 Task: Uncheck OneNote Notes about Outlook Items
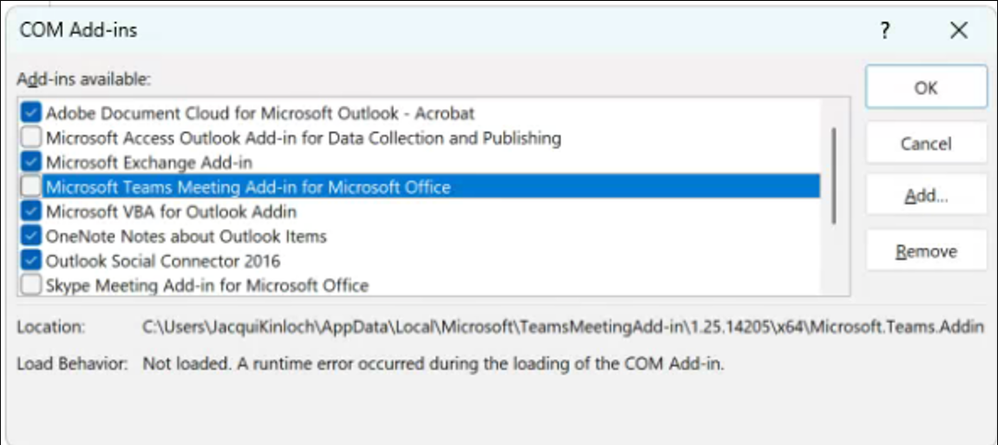[31, 236]
